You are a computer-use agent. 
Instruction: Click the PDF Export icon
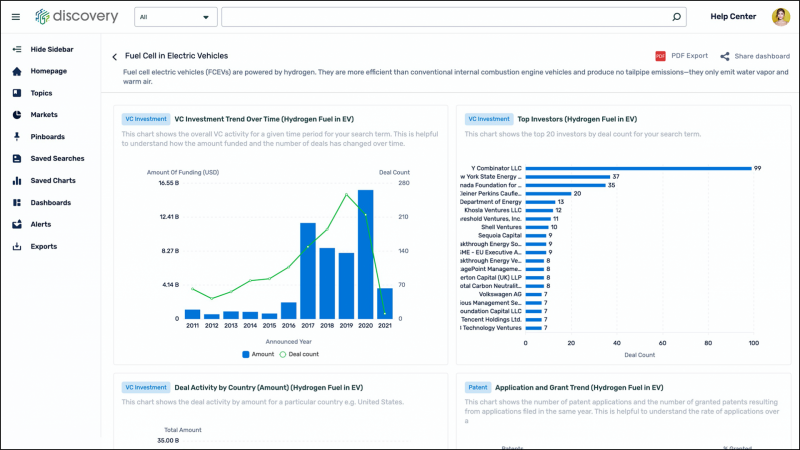click(660, 56)
